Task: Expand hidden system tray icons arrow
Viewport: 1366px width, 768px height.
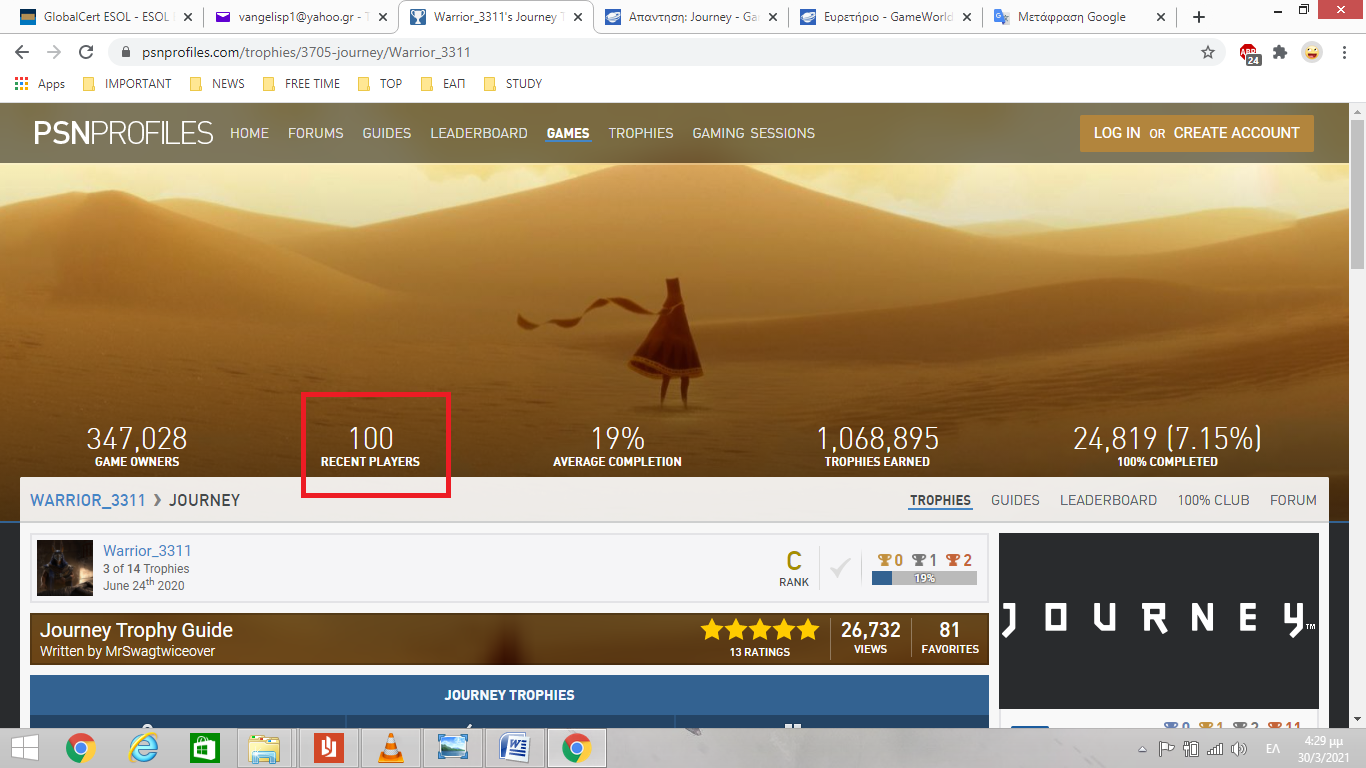Action: pos(1142,749)
